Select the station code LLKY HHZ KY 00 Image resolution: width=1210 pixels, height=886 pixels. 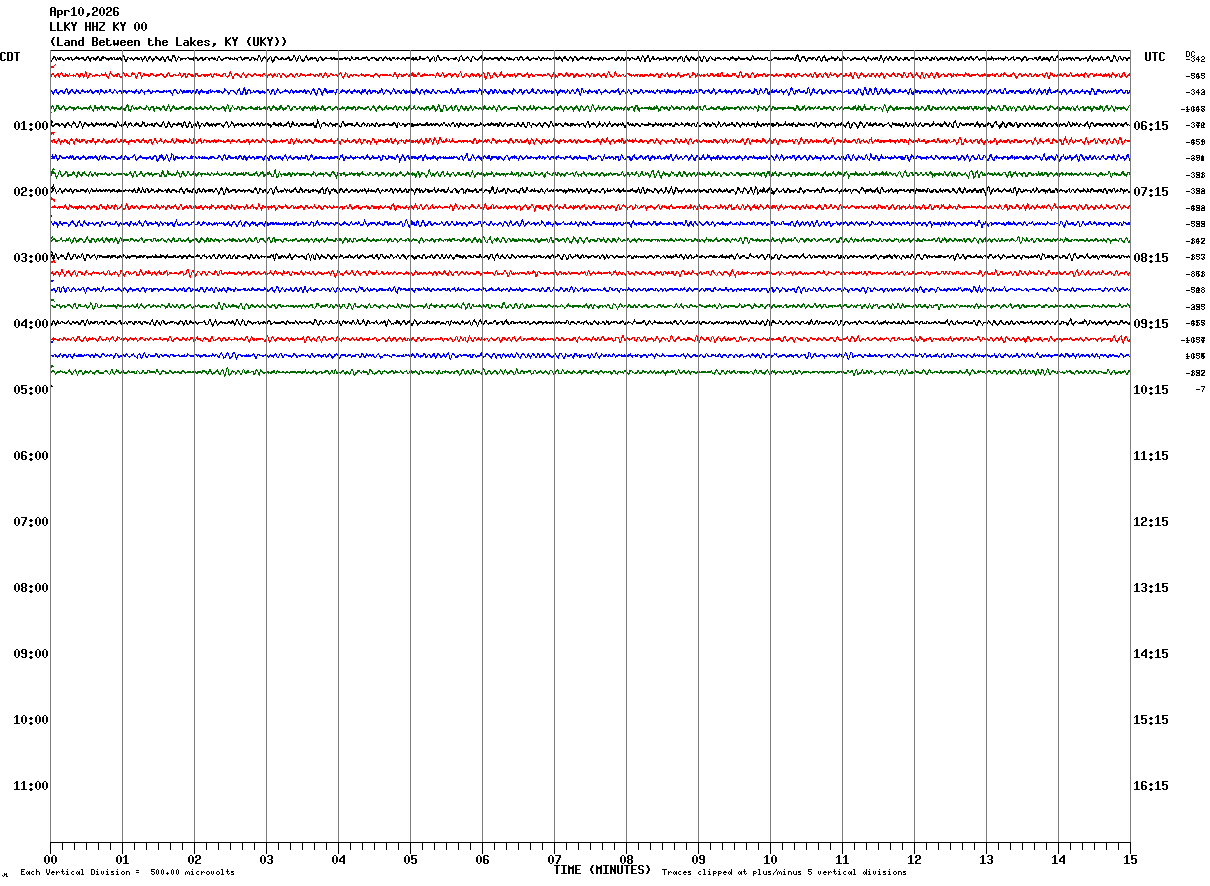click(x=98, y=27)
